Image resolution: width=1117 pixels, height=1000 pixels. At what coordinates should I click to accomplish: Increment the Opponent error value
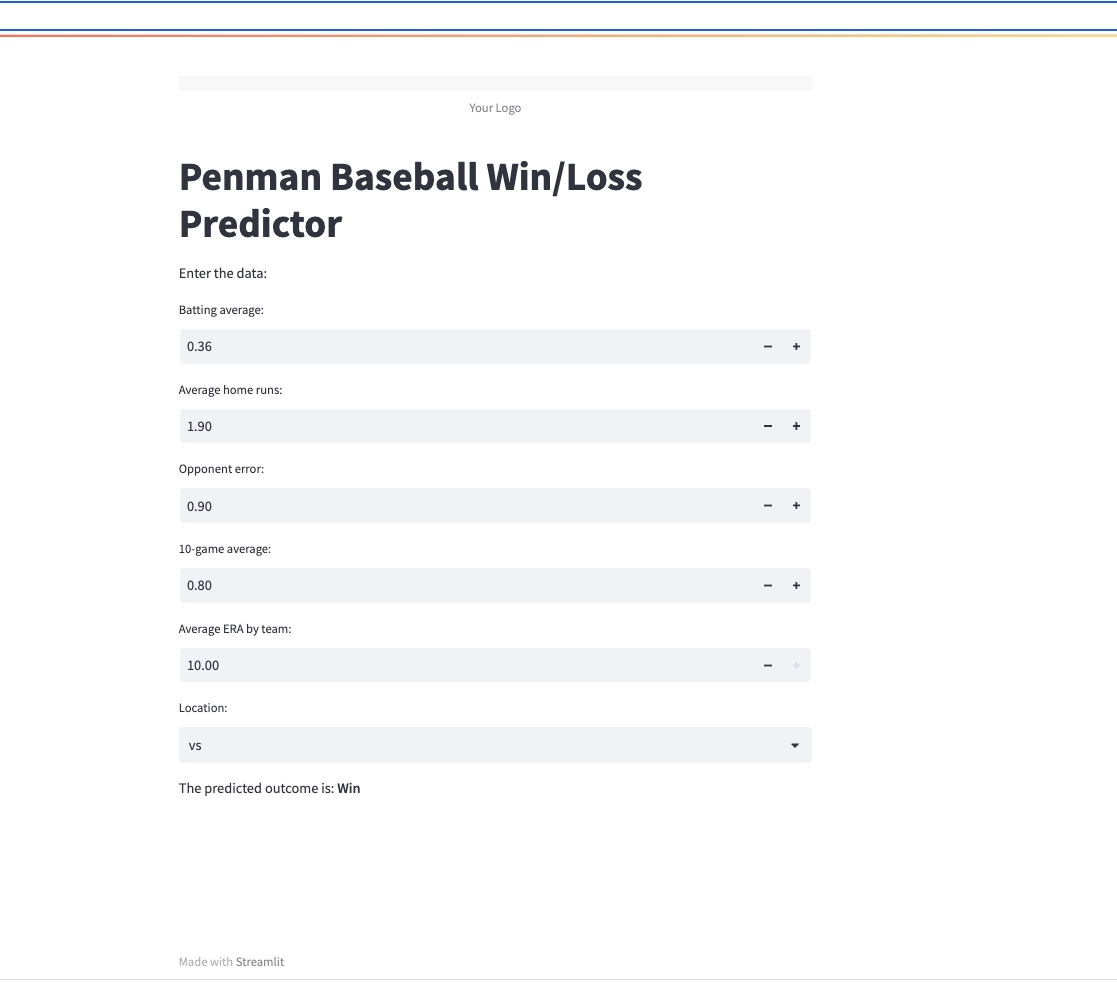point(795,505)
